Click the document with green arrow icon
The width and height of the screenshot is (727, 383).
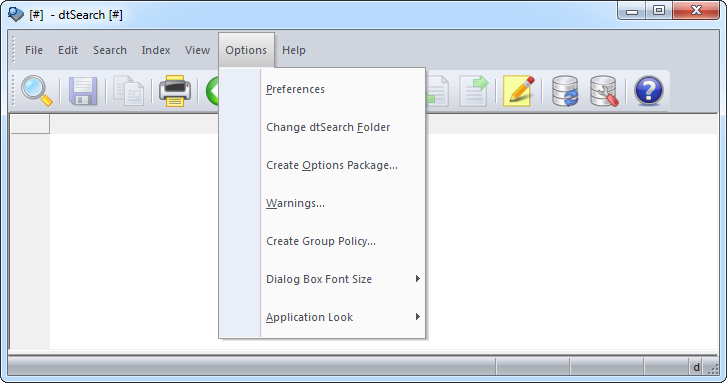coord(474,91)
